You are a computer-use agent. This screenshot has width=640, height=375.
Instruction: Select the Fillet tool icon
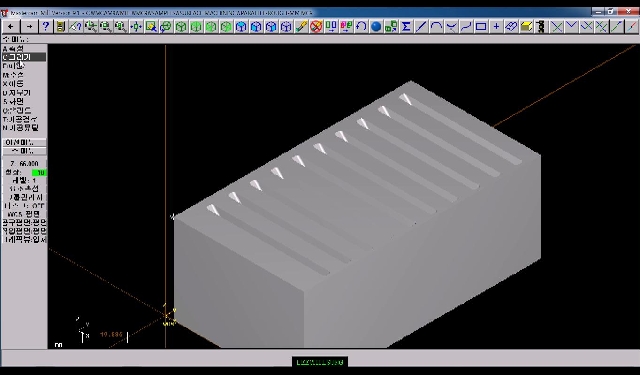(451, 27)
